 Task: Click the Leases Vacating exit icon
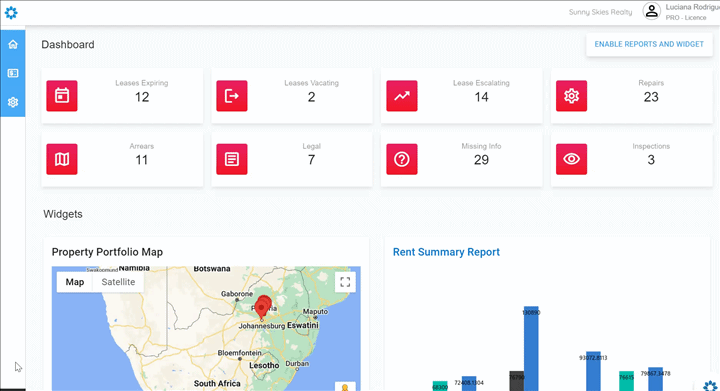(232, 96)
